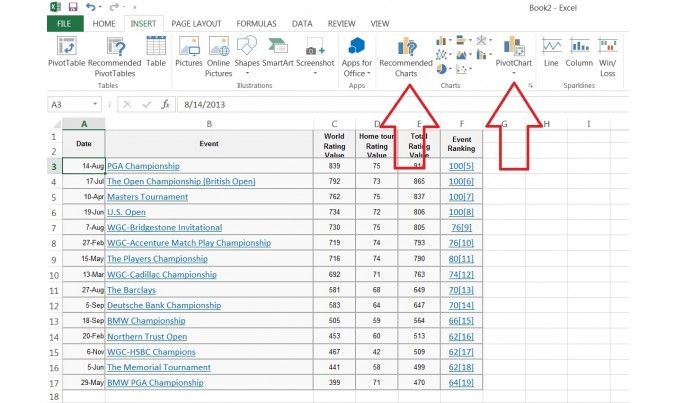Open Recommended Charts
Viewport: 675px width, 403px height.
point(406,57)
